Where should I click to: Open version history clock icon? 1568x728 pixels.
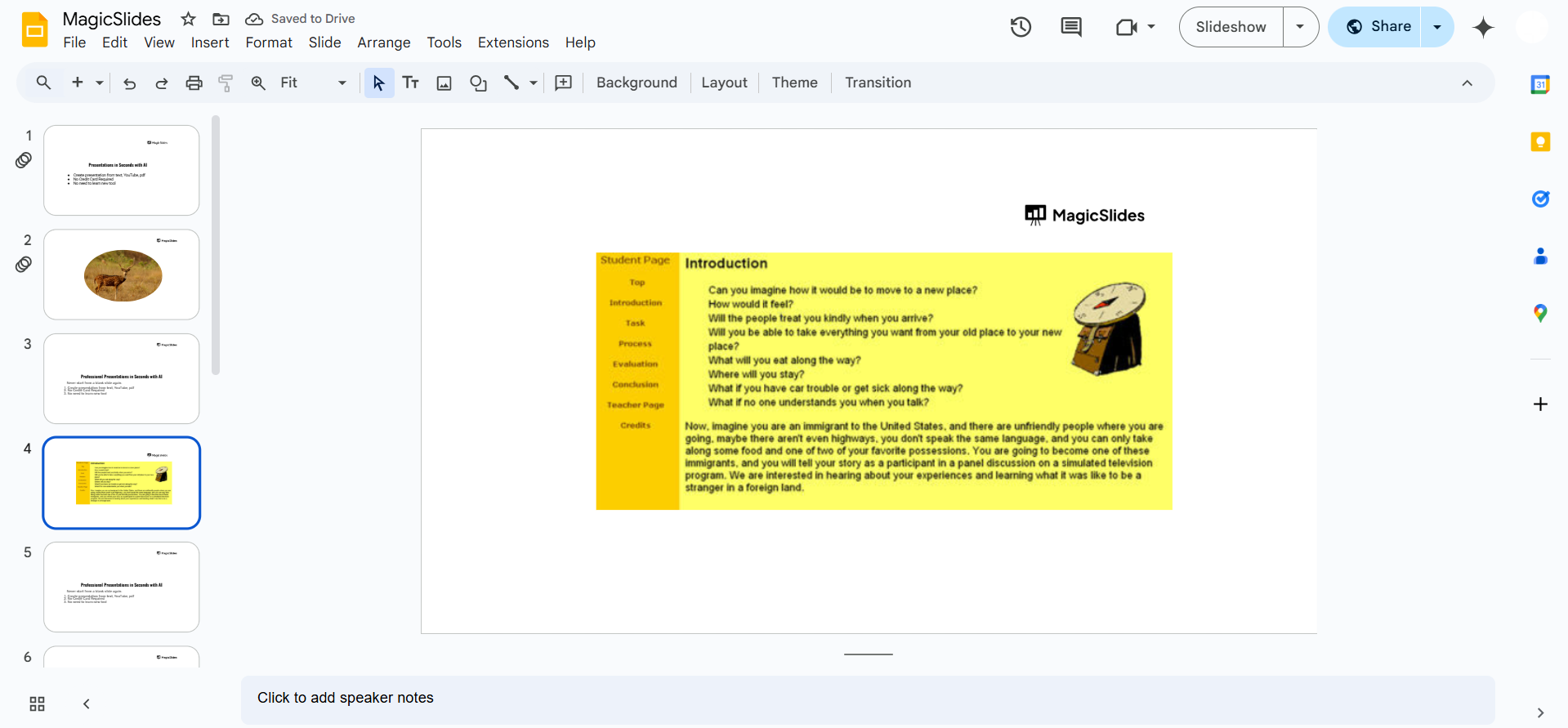[x=1021, y=27]
